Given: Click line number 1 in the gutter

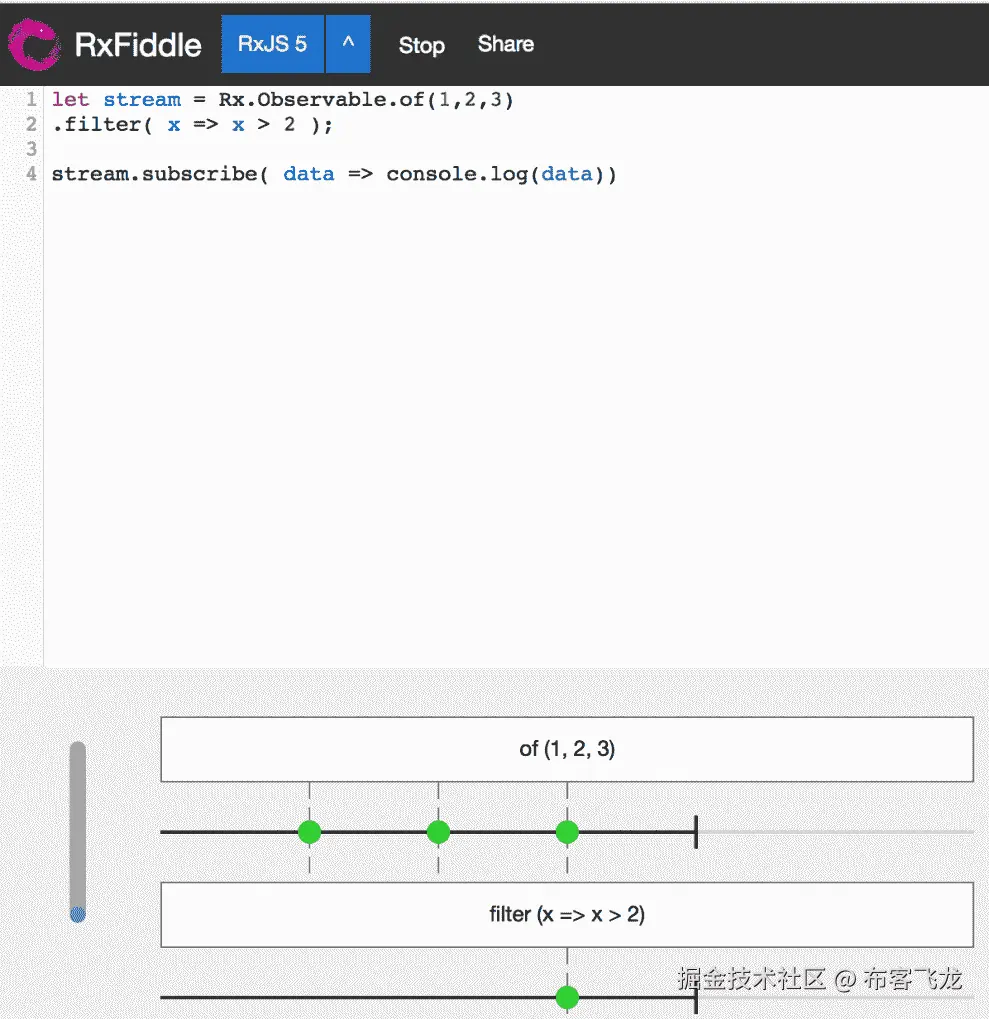Looking at the screenshot, I should [x=31, y=100].
